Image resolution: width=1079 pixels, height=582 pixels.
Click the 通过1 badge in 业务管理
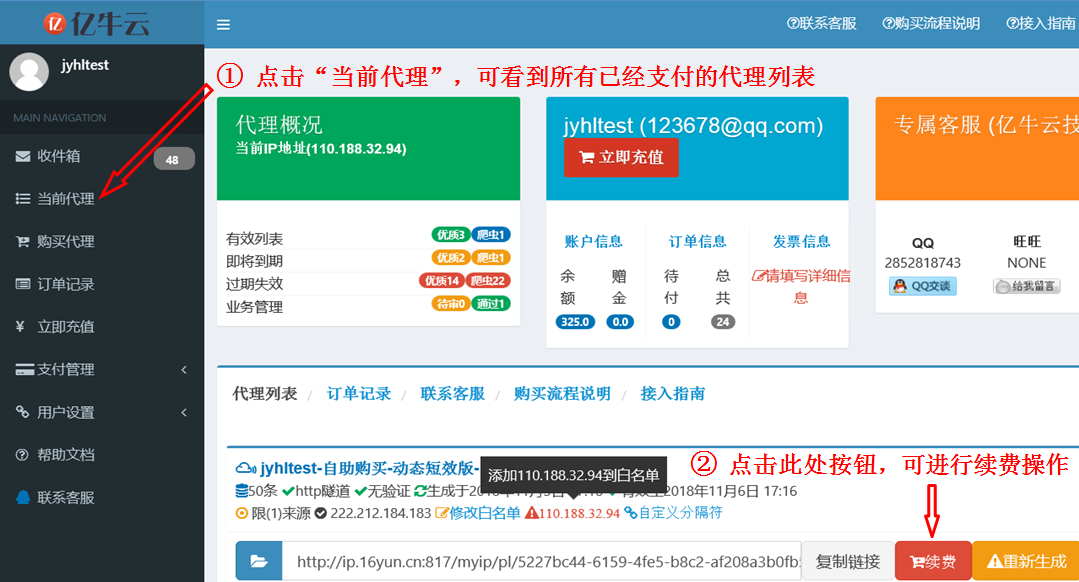pos(491,303)
